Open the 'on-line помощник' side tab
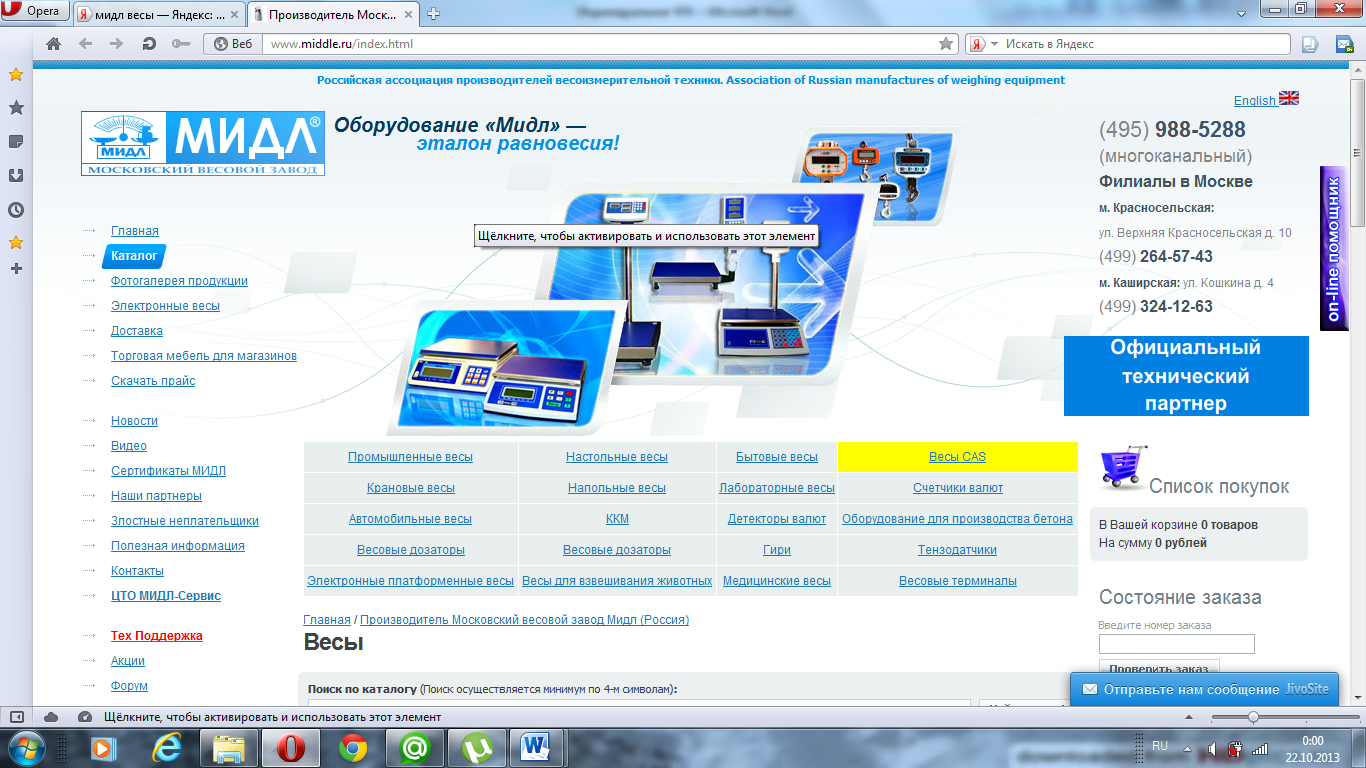 tap(1334, 248)
